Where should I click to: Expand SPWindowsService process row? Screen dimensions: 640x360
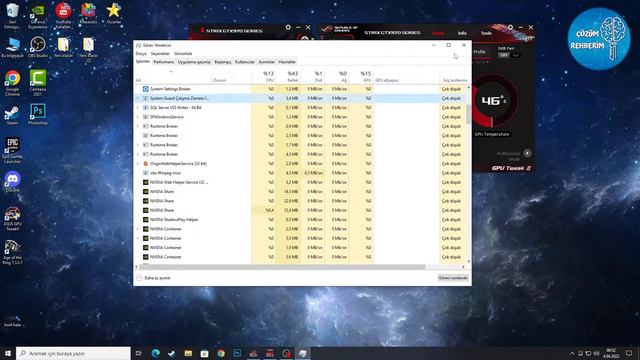[x=138, y=117]
